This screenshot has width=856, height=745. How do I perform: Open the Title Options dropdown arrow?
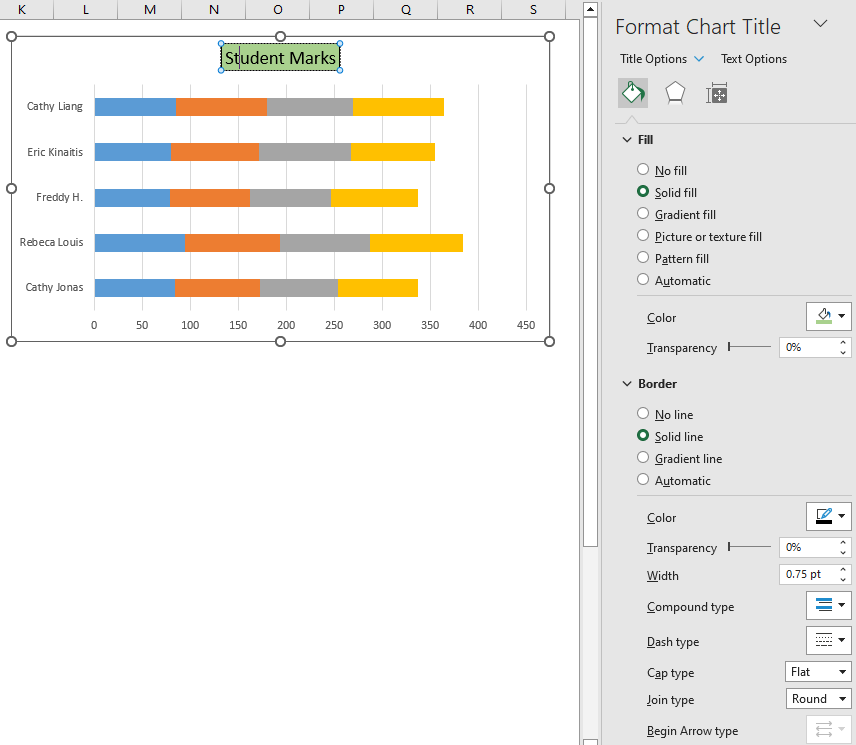[x=699, y=59]
